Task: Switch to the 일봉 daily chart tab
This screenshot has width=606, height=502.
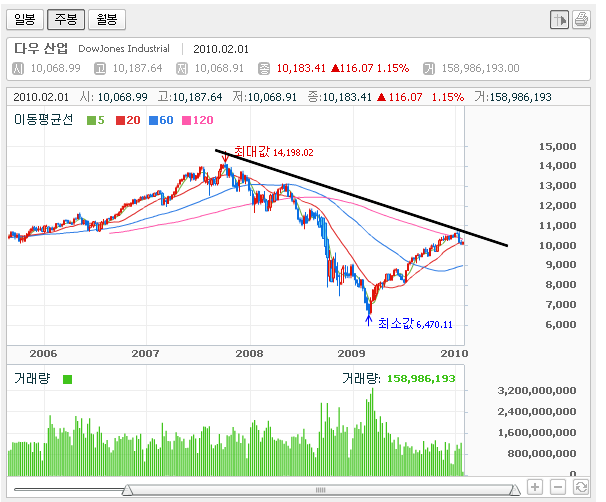Action: 25,19
